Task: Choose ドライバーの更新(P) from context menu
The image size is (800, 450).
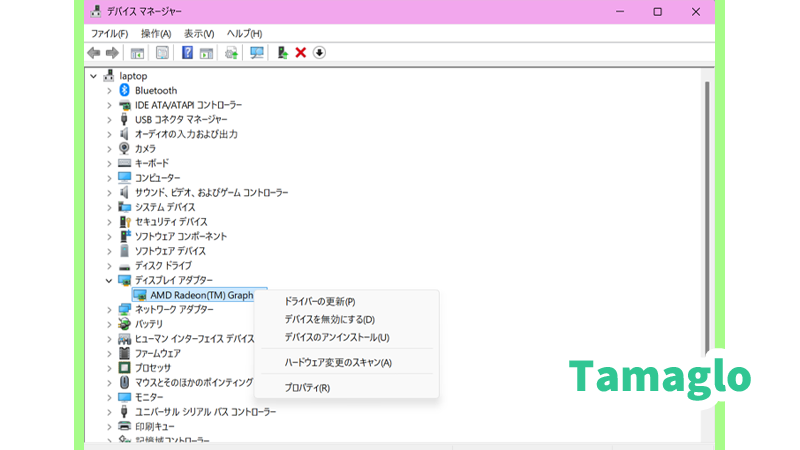Action: [x=320, y=301]
